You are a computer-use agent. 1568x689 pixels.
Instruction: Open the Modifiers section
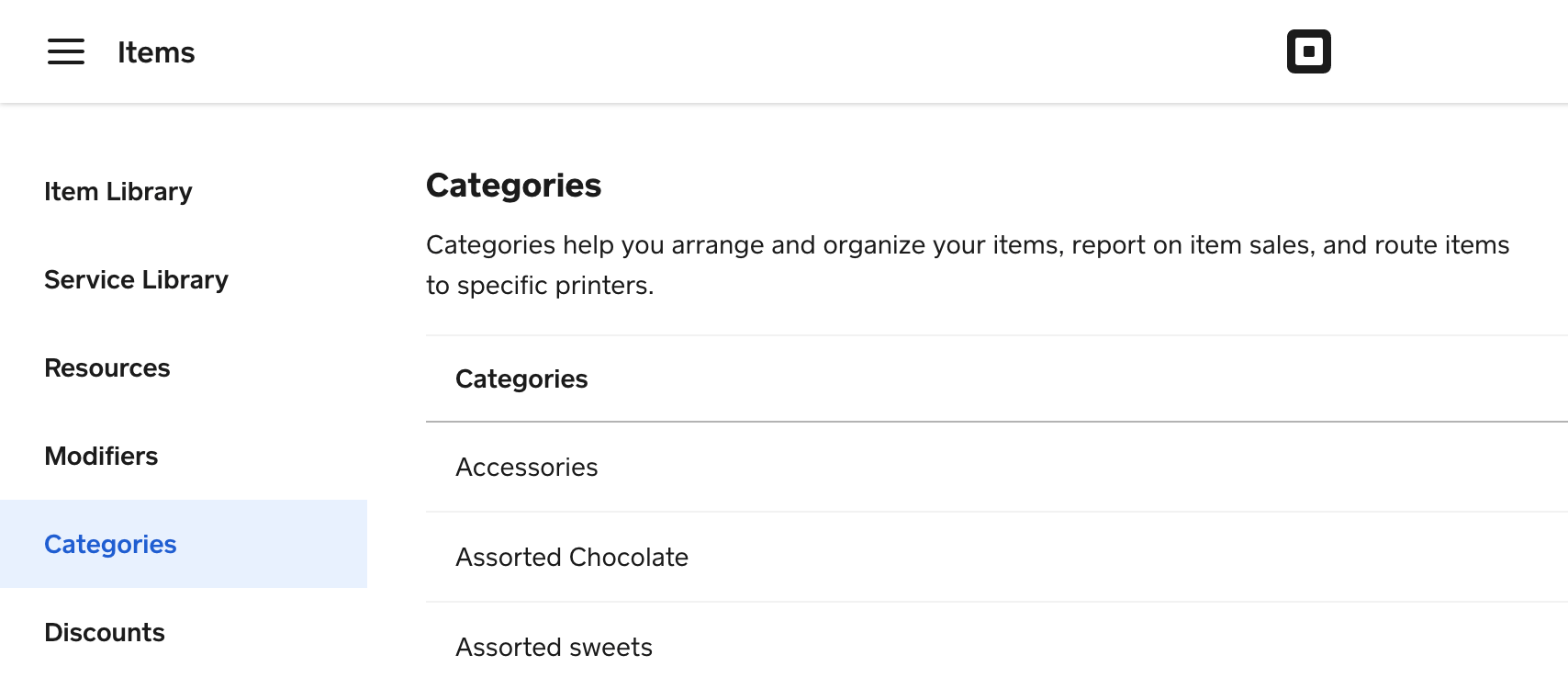(101, 456)
